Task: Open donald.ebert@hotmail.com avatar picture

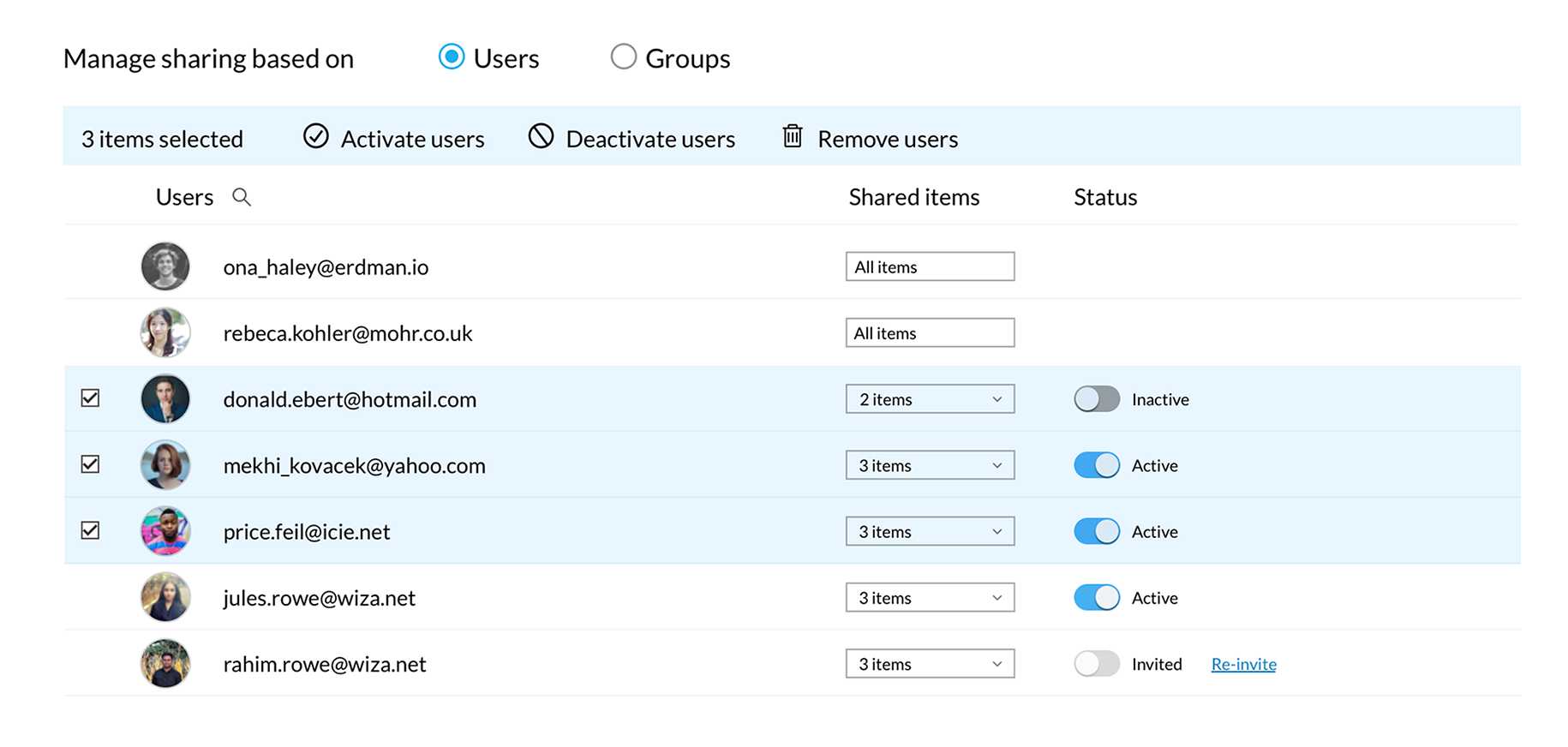Action: [x=165, y=399]
